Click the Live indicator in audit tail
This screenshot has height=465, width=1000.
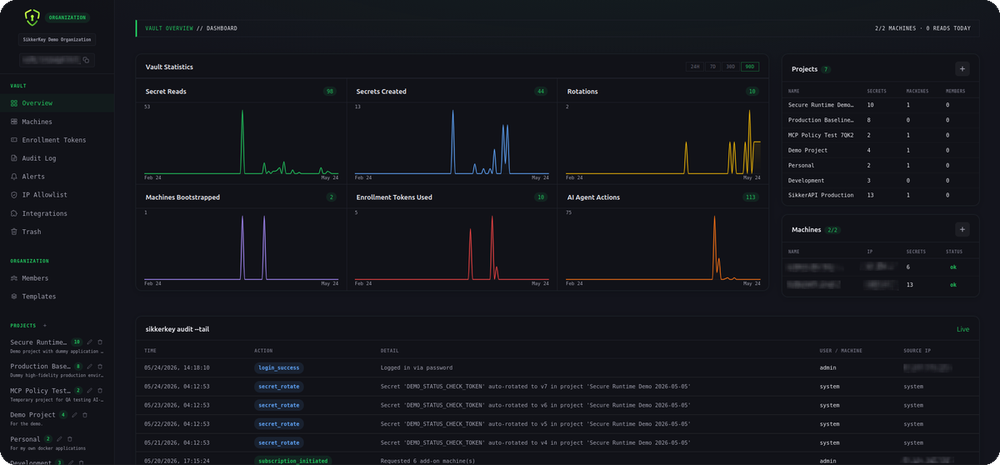tap(962, 330)
